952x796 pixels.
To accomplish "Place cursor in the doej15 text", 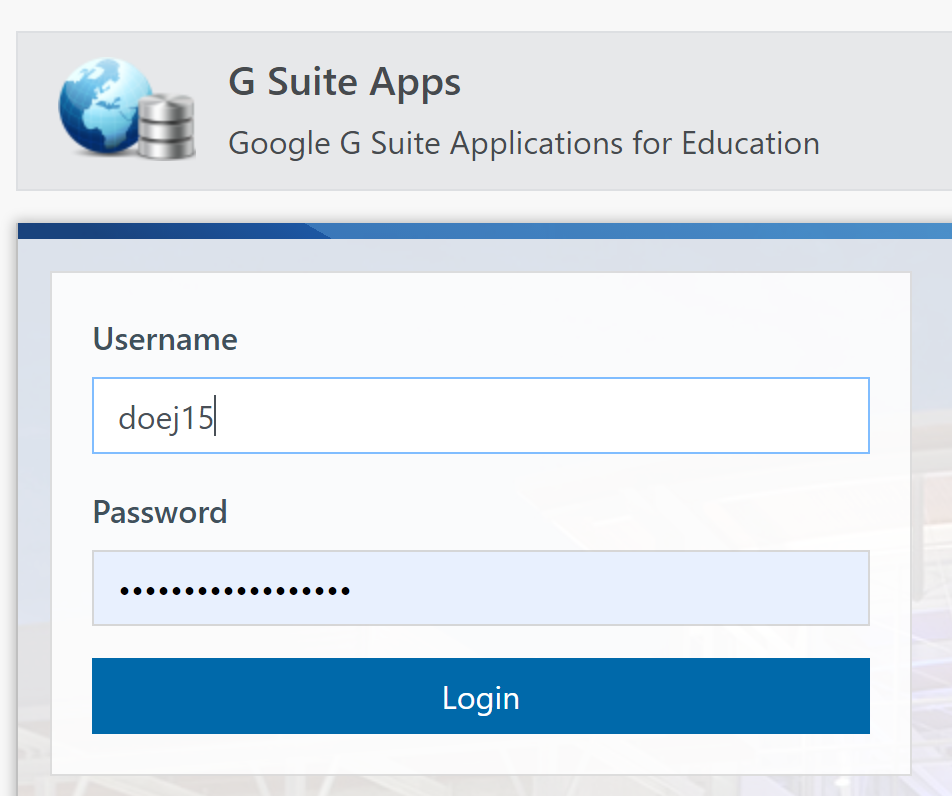I will coord(166,418).
